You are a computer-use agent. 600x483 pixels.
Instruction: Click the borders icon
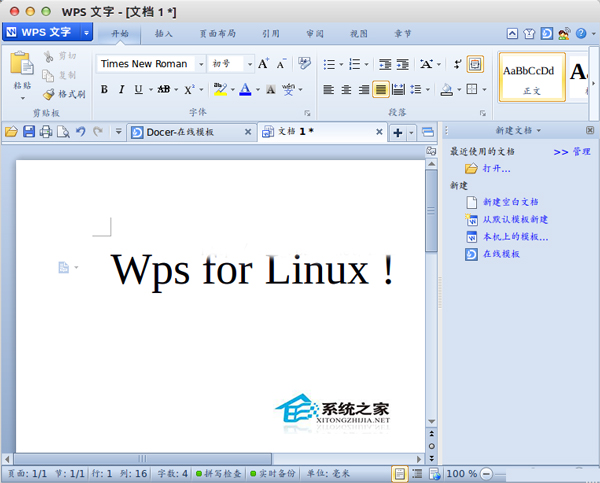[472, 90]
